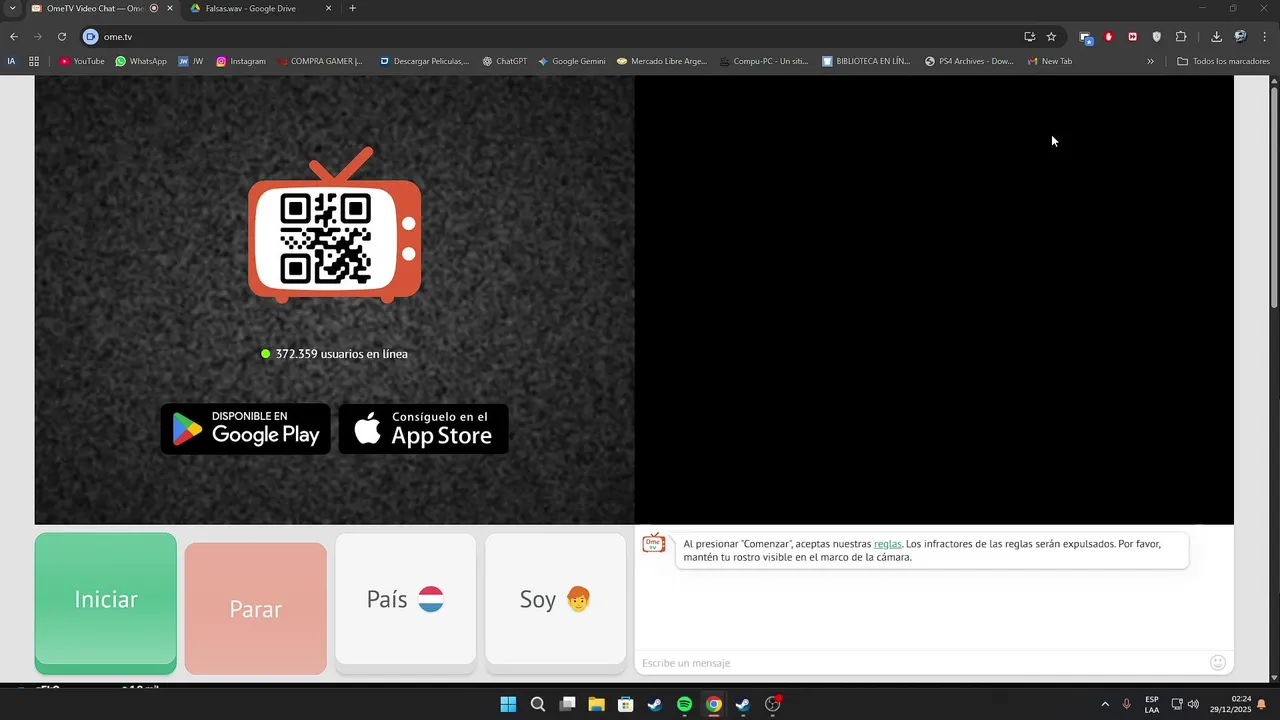This screenshot has height=720, width=1280.
Task: Open the volume speaker tray icon
Action: click(1193, 704)
